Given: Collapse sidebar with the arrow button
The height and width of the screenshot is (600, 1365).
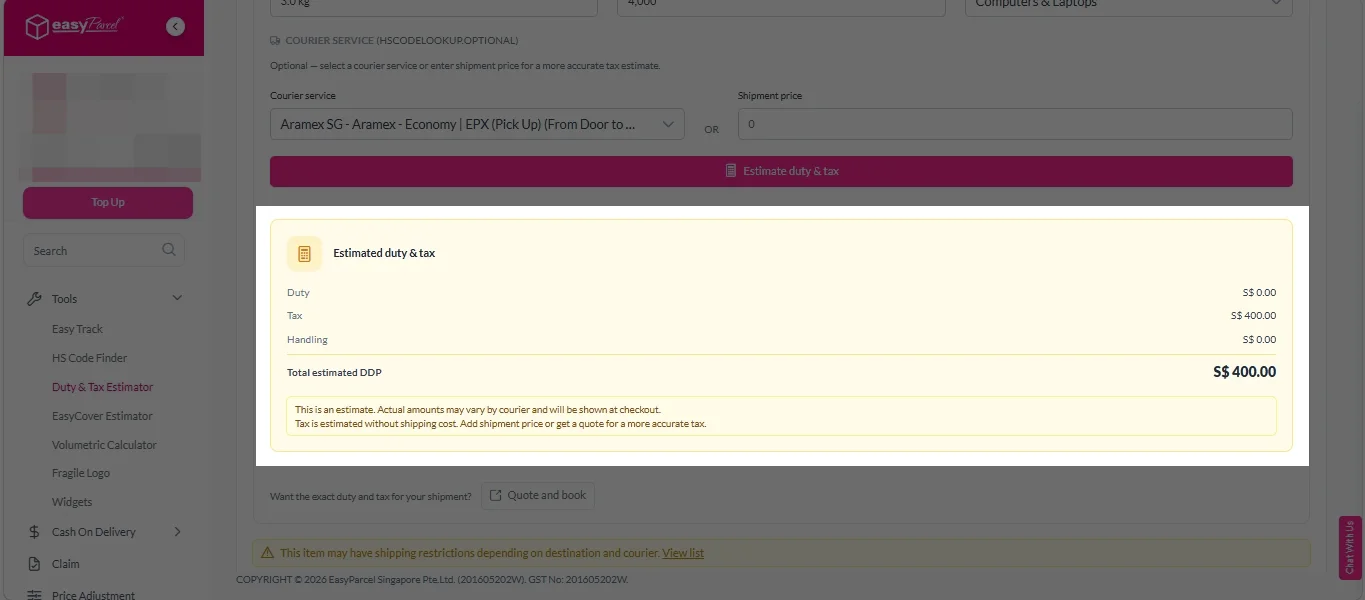Looking at the screenshot, I should coord(176,27).
